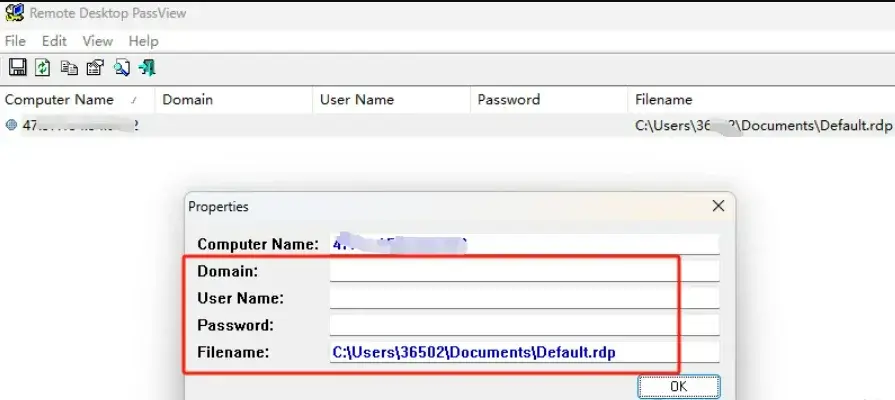Click OK in the Properties dialog

[x=679, y=387]
